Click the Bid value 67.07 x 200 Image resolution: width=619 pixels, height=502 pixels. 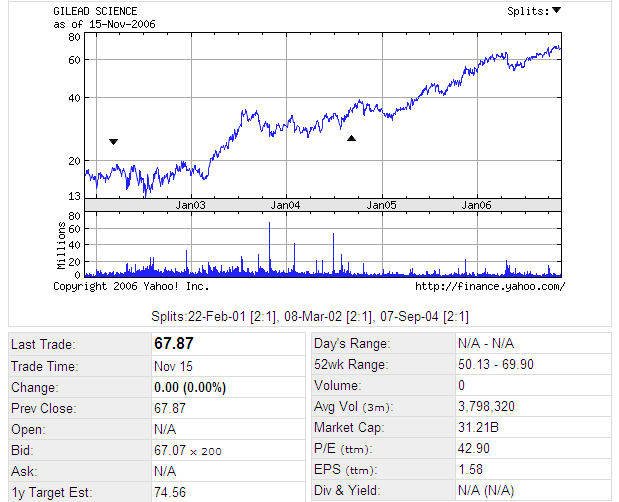pyautogui.click(x=188, y=450)
